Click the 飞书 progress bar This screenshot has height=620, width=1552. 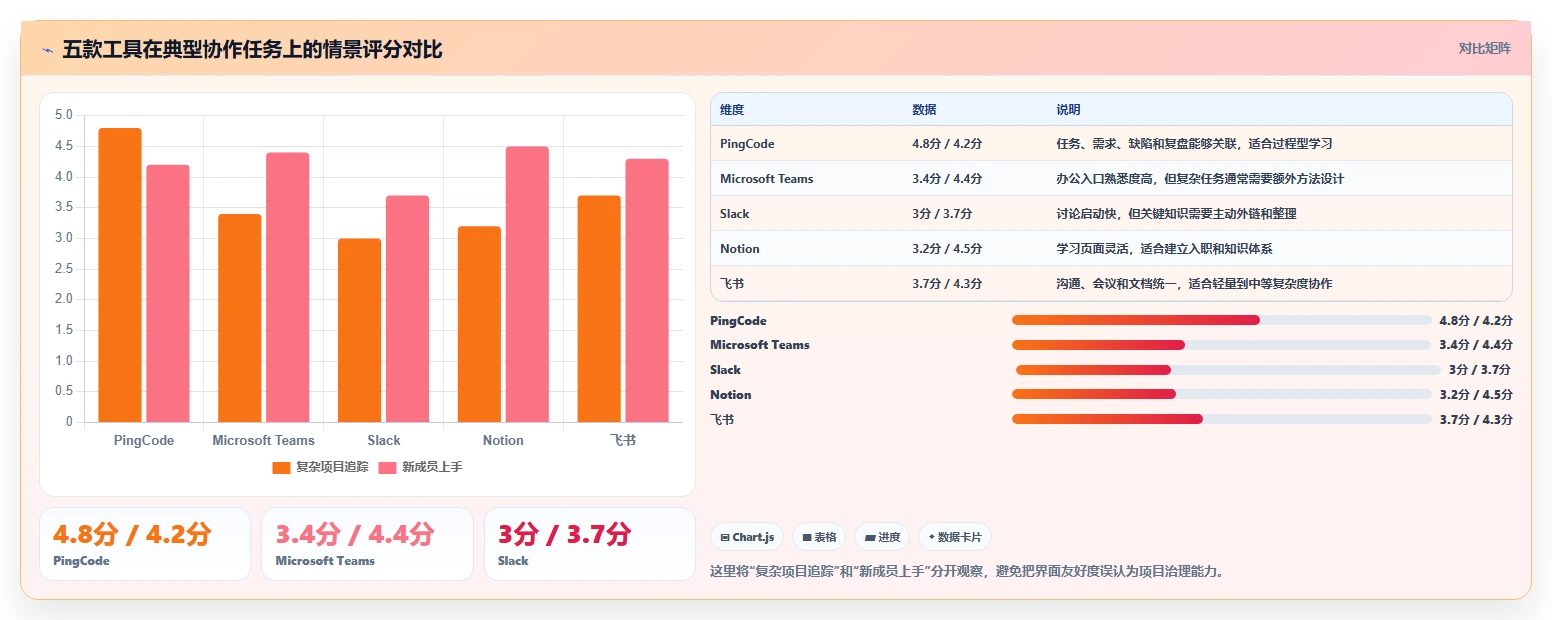(x=1222, y=419)
